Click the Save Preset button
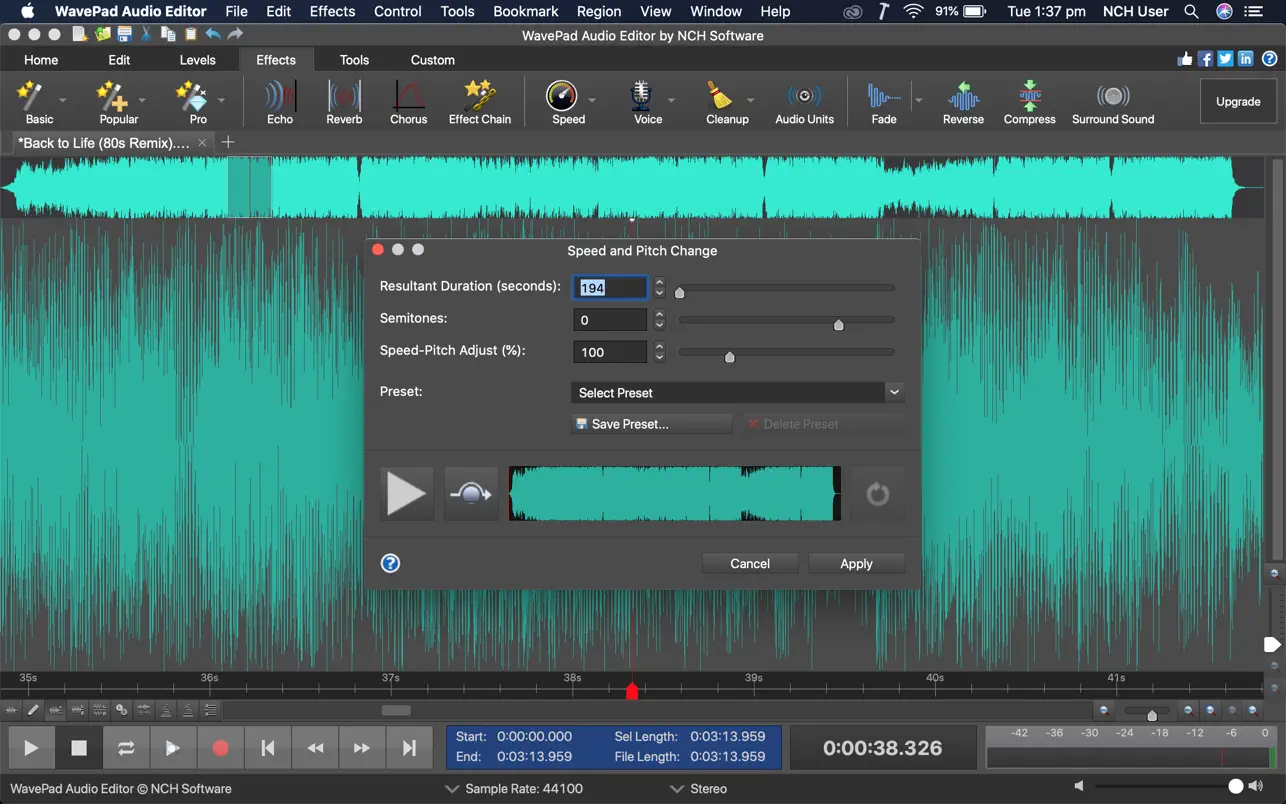This screenshot has width=1286, height=804. [x=651, y=424]
